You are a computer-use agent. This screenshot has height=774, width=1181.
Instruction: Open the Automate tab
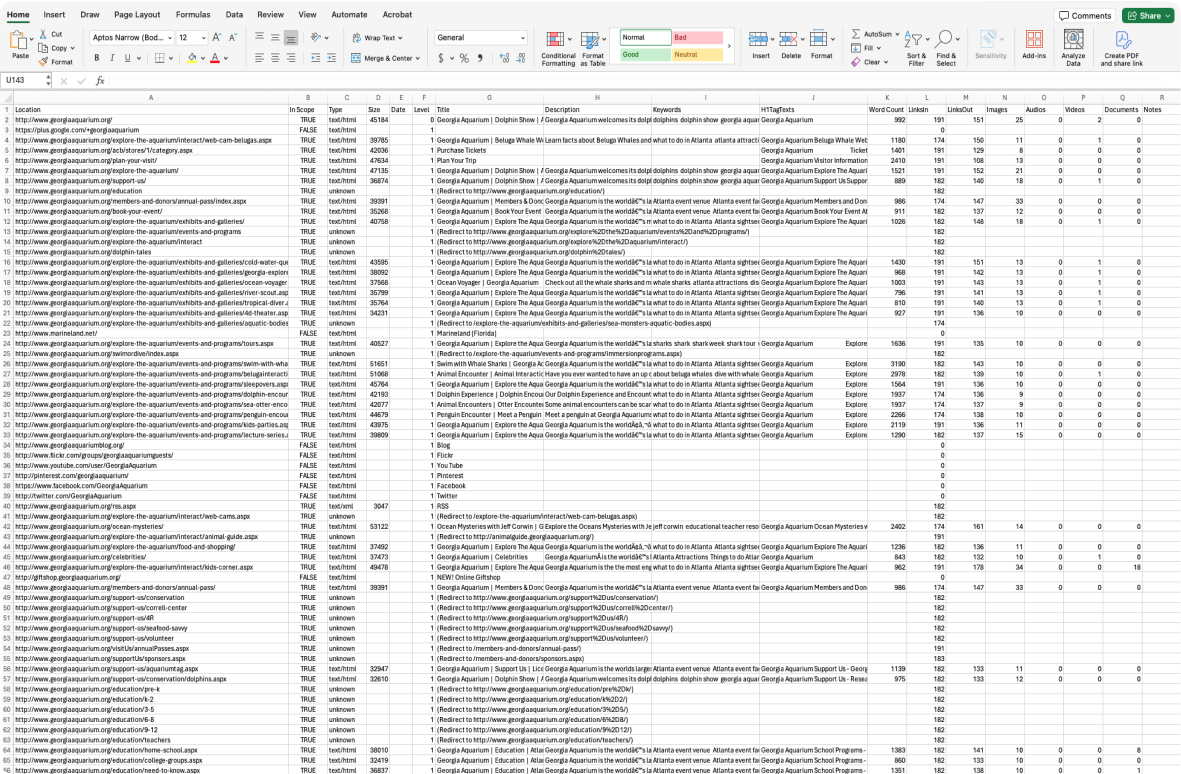(x=349, y=14)
